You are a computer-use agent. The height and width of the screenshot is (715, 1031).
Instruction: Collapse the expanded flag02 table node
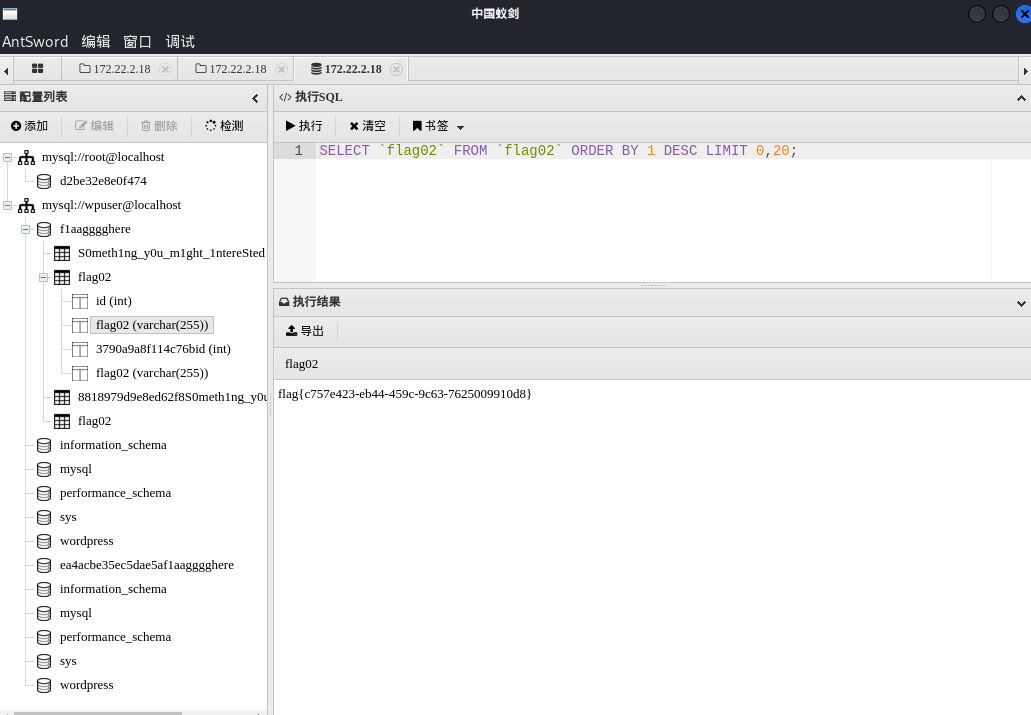43,277
